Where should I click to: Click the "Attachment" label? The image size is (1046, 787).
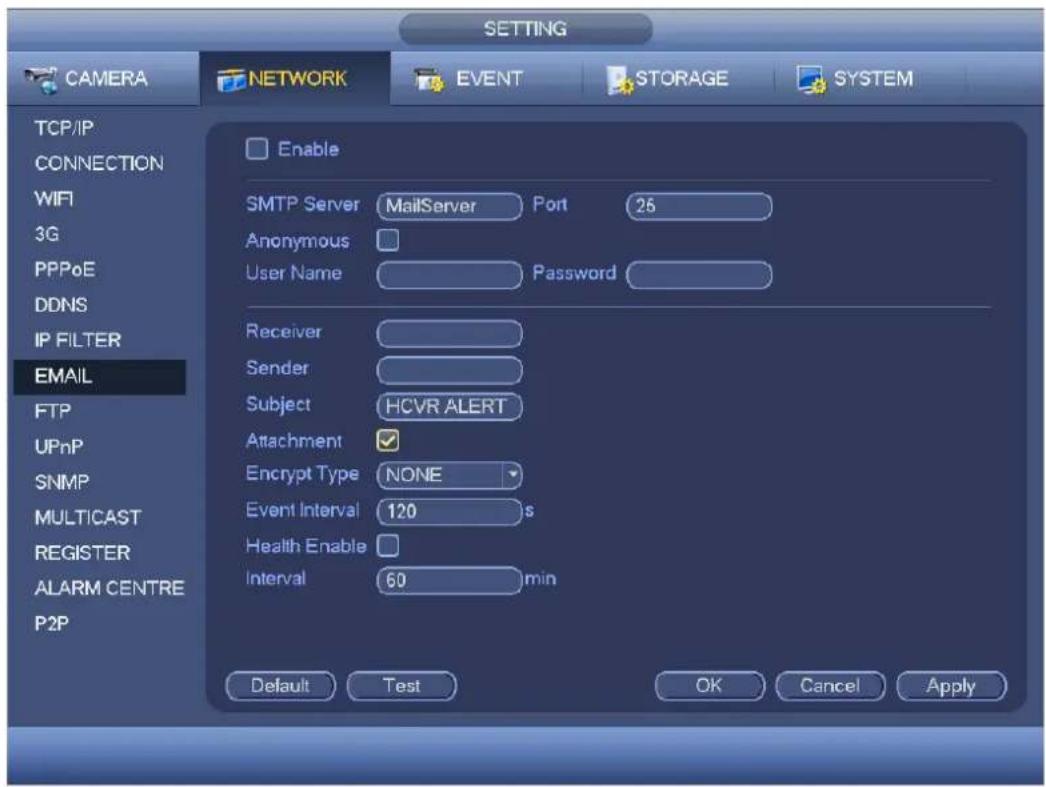(x=294, y=441)
